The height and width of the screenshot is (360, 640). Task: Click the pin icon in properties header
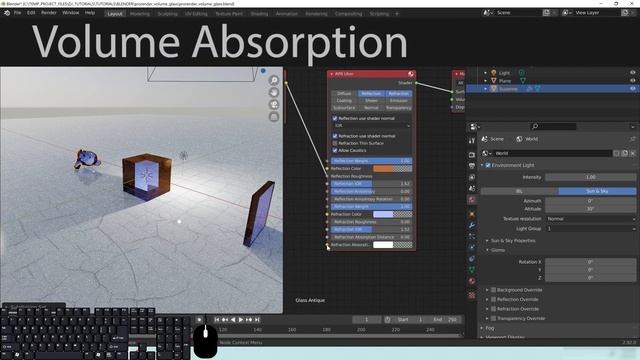coord(633,139)
